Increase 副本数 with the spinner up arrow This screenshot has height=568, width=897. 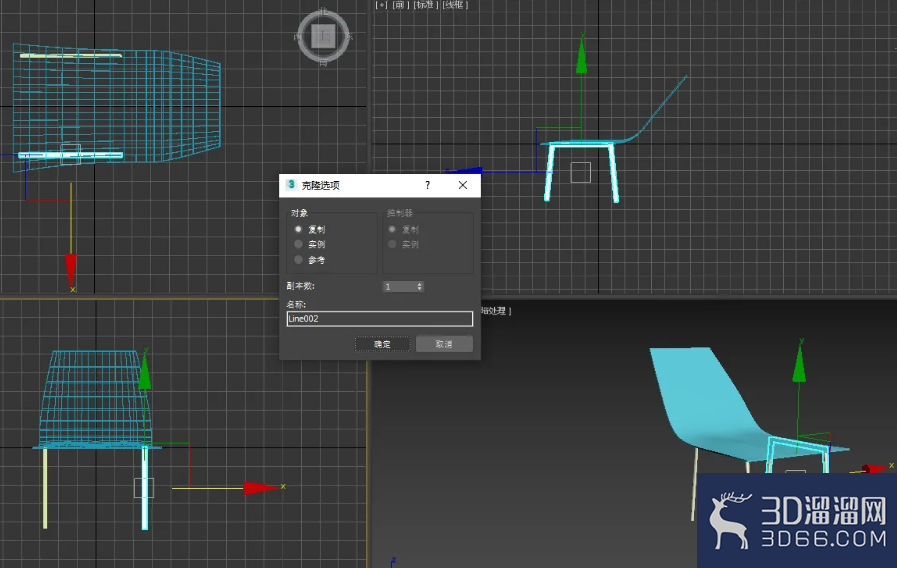tap(420, 284)
